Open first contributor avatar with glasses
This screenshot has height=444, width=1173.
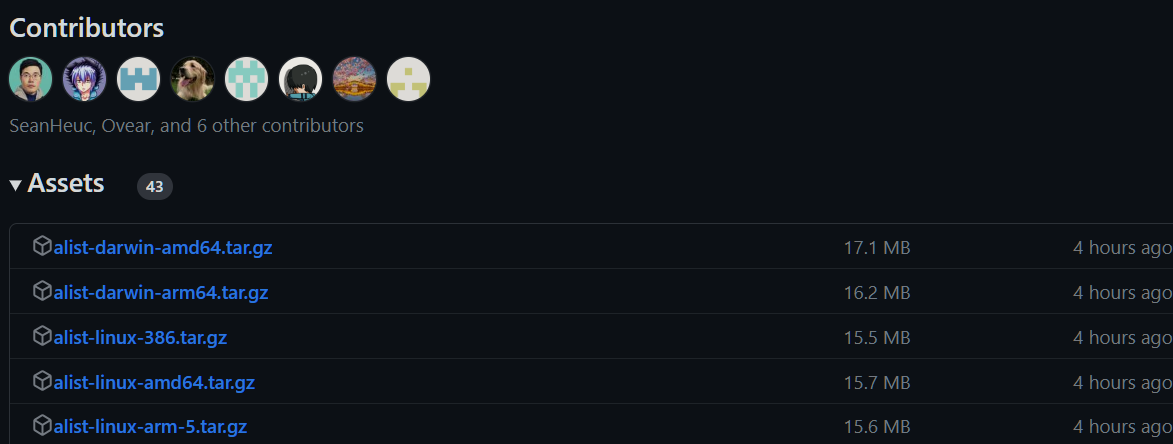coord(31,79)
